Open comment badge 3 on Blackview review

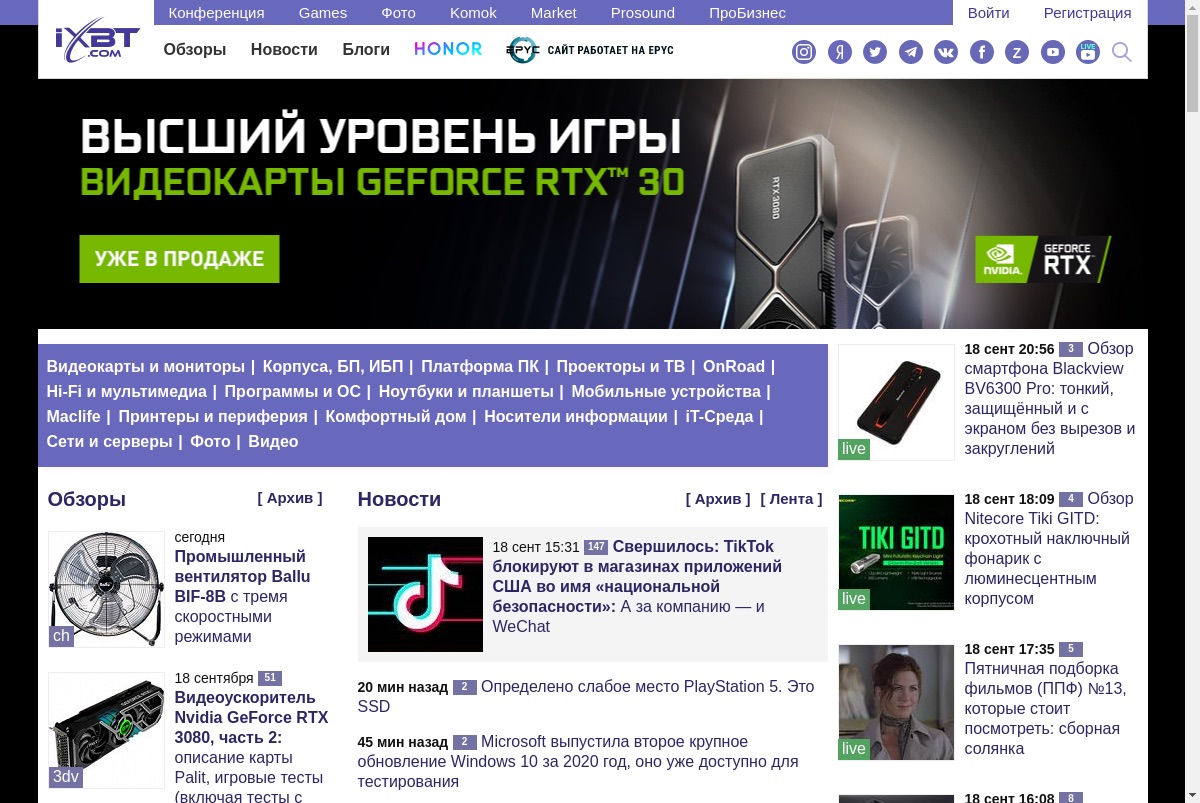click(x=1071, y=349)
